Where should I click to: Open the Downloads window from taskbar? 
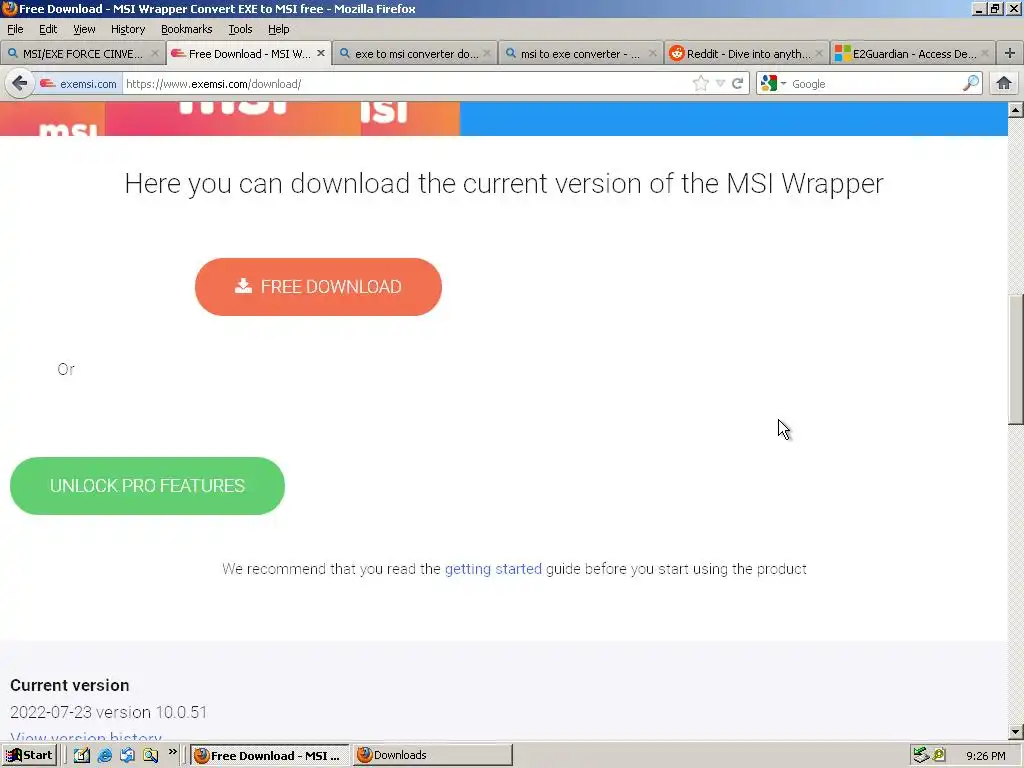[x=432, y=755]
